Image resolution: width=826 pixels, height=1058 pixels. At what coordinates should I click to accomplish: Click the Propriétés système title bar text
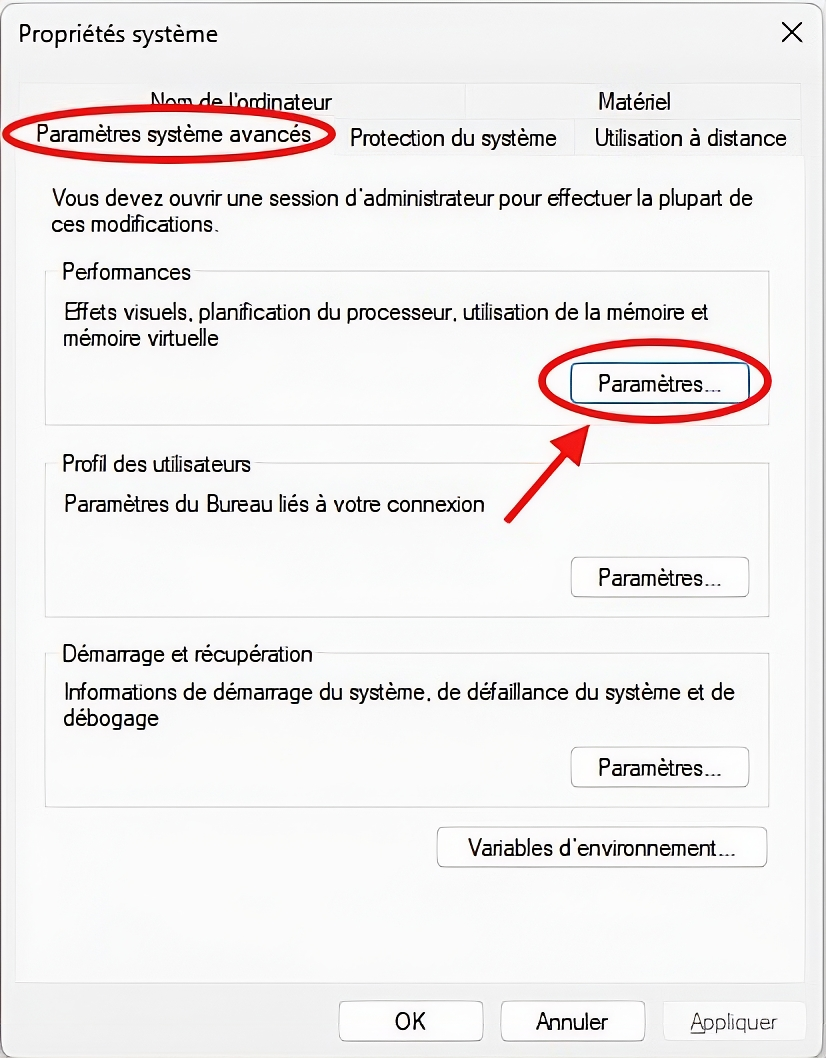118,34
